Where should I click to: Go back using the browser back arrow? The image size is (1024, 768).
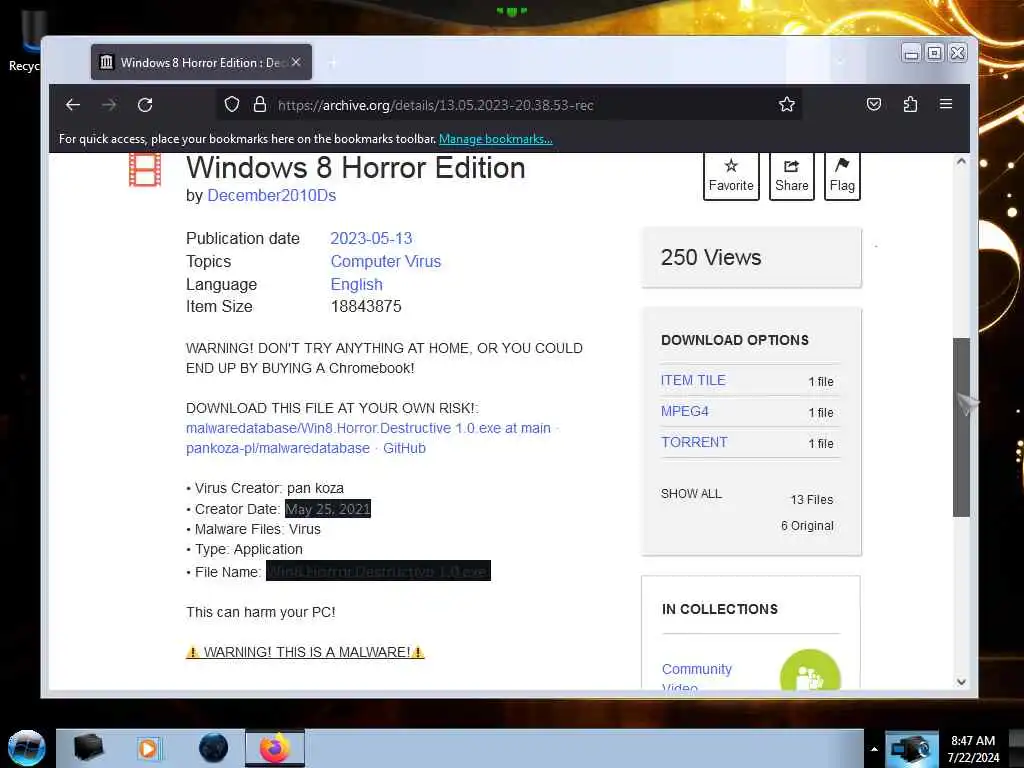coord(72,104)
